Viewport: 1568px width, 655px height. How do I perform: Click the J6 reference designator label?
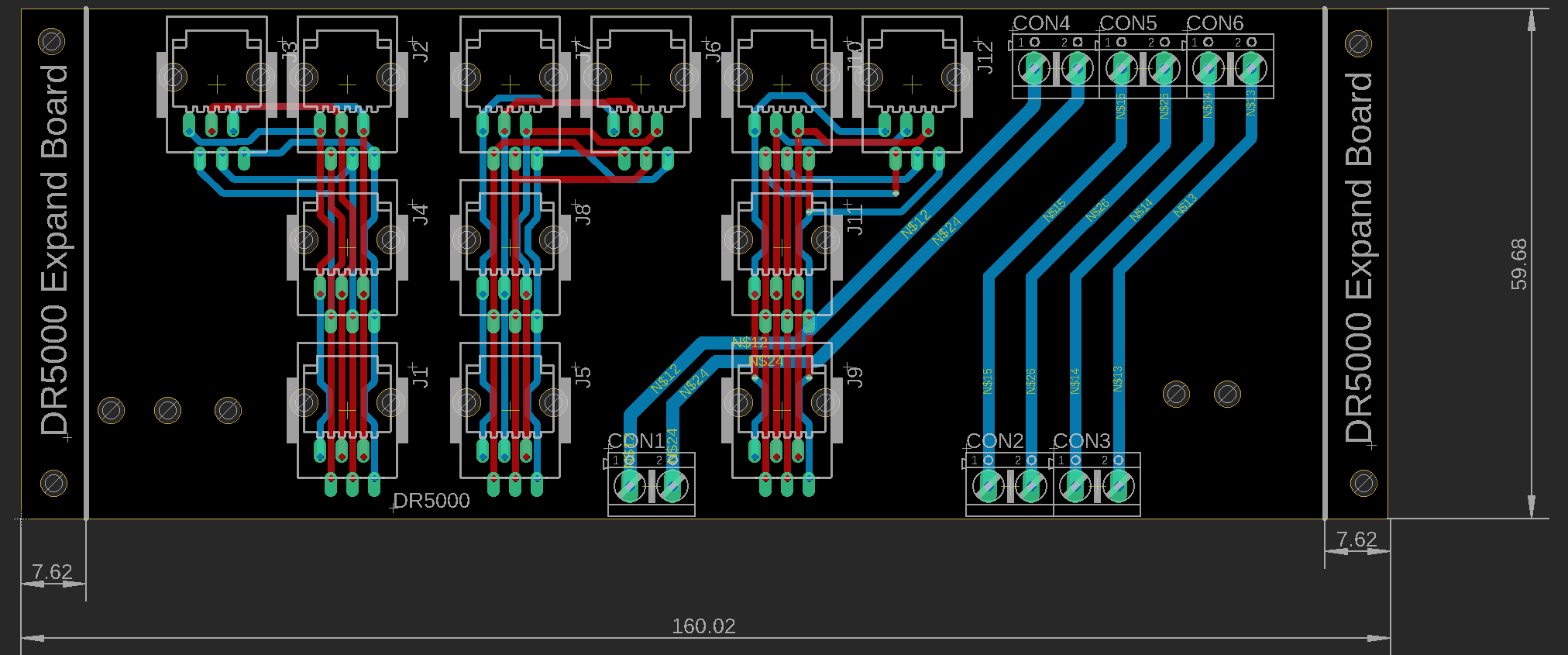[713, 51]
